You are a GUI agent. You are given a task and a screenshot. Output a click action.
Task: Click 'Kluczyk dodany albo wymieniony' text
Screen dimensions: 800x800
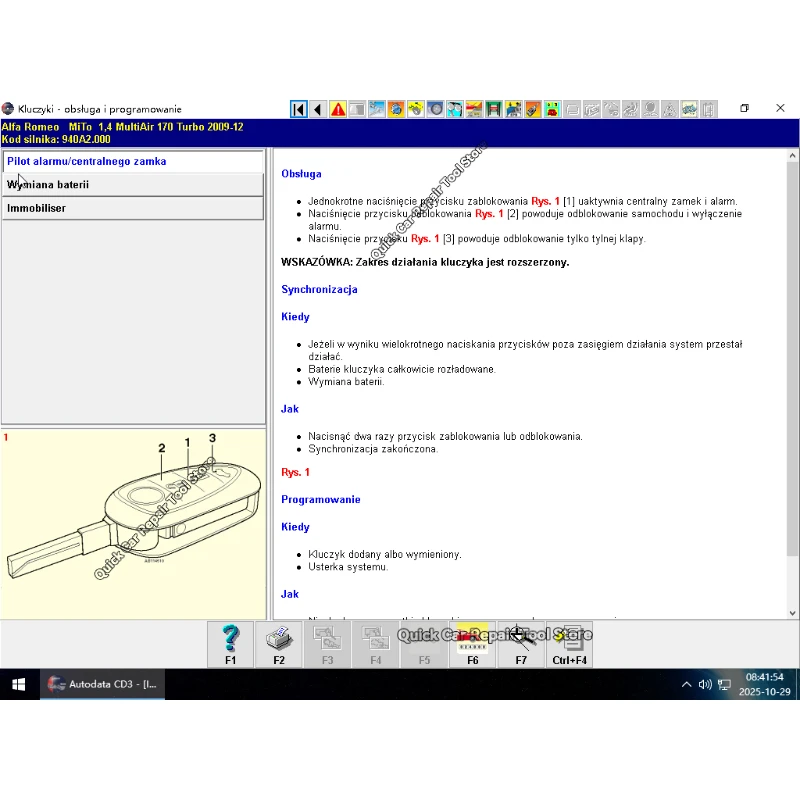[385, 555]
